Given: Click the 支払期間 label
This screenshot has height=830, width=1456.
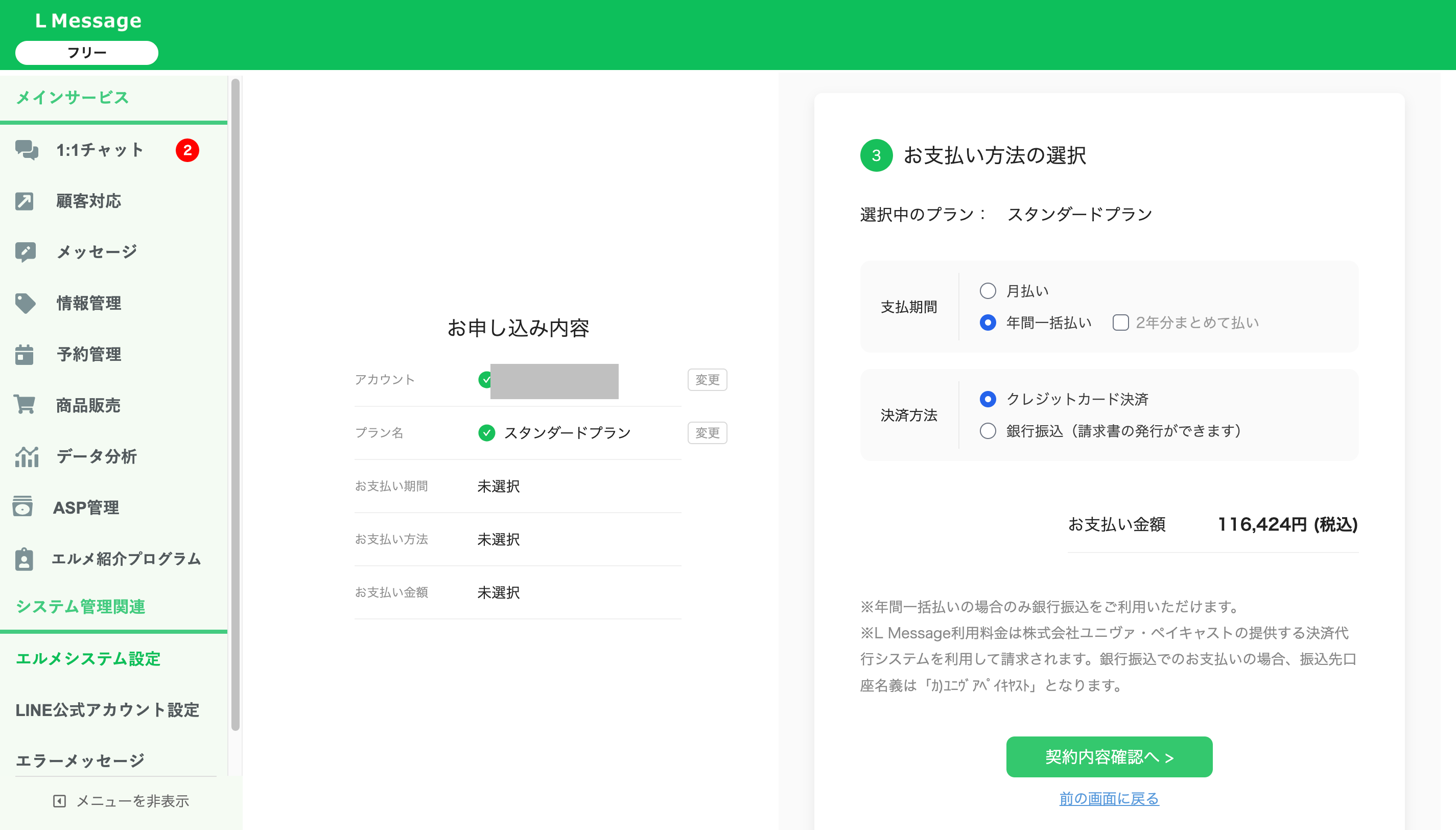Looking at the screenshot, I should tap(908, 307).
